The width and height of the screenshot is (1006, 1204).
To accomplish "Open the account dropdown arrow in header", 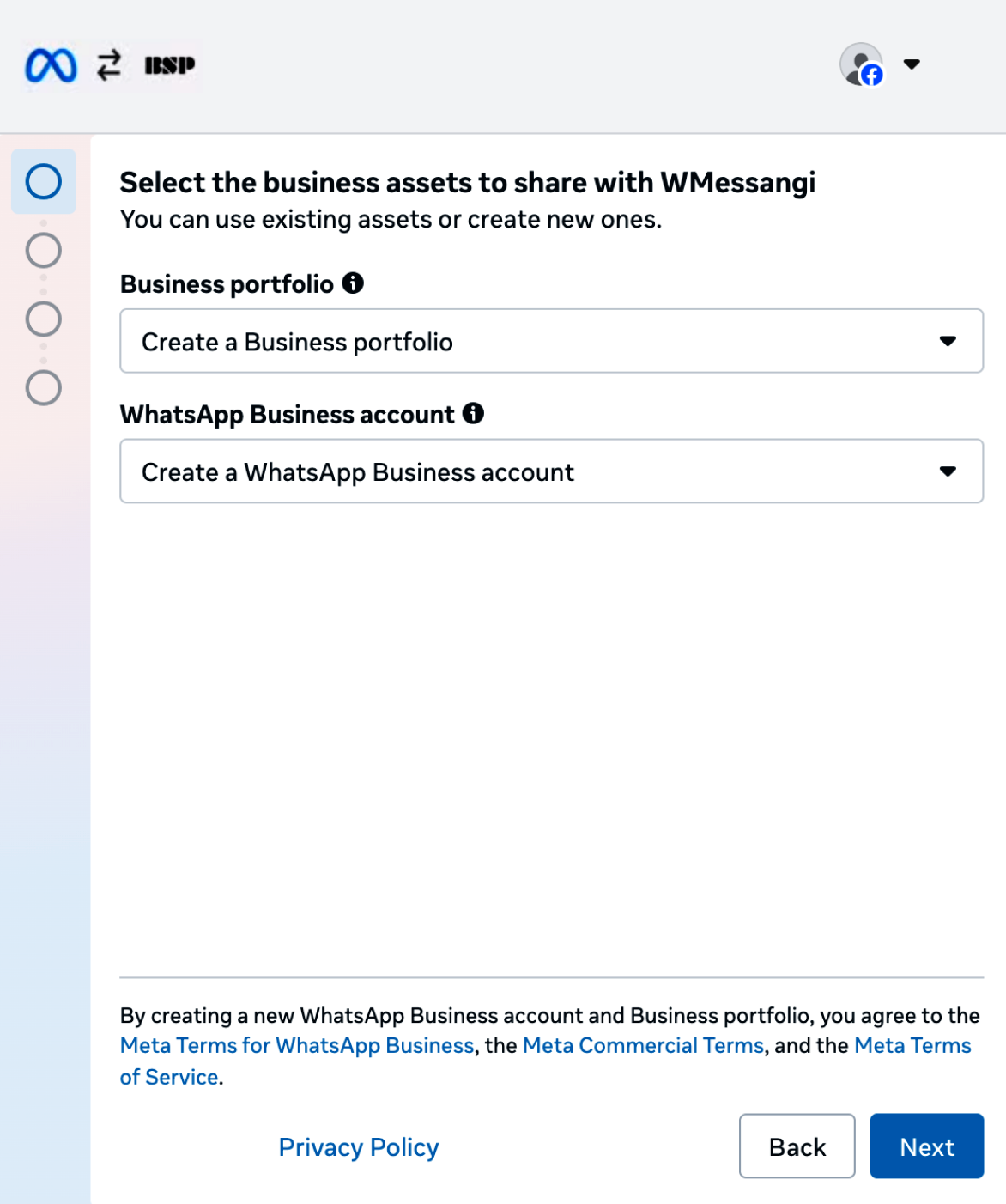I will click(x=912, y=64).
